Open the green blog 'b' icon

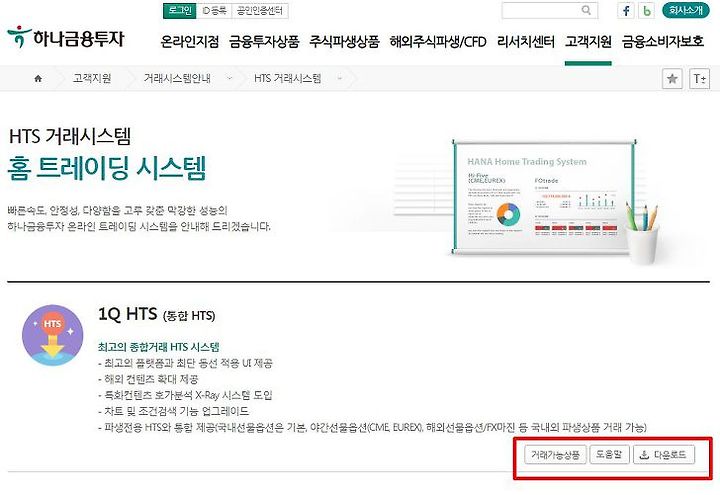(647, 11)
